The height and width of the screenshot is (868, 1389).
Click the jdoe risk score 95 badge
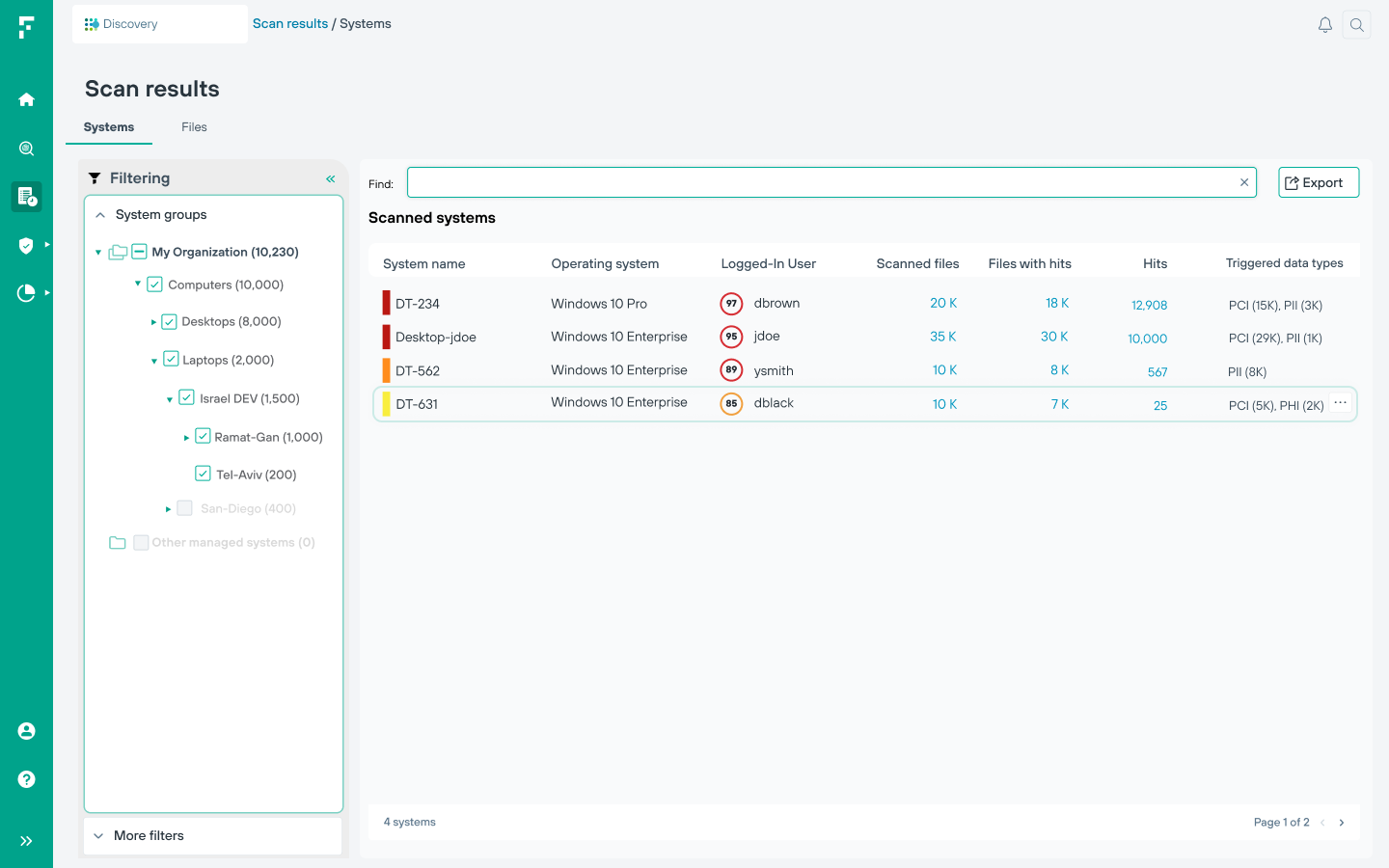pos(731,338)
